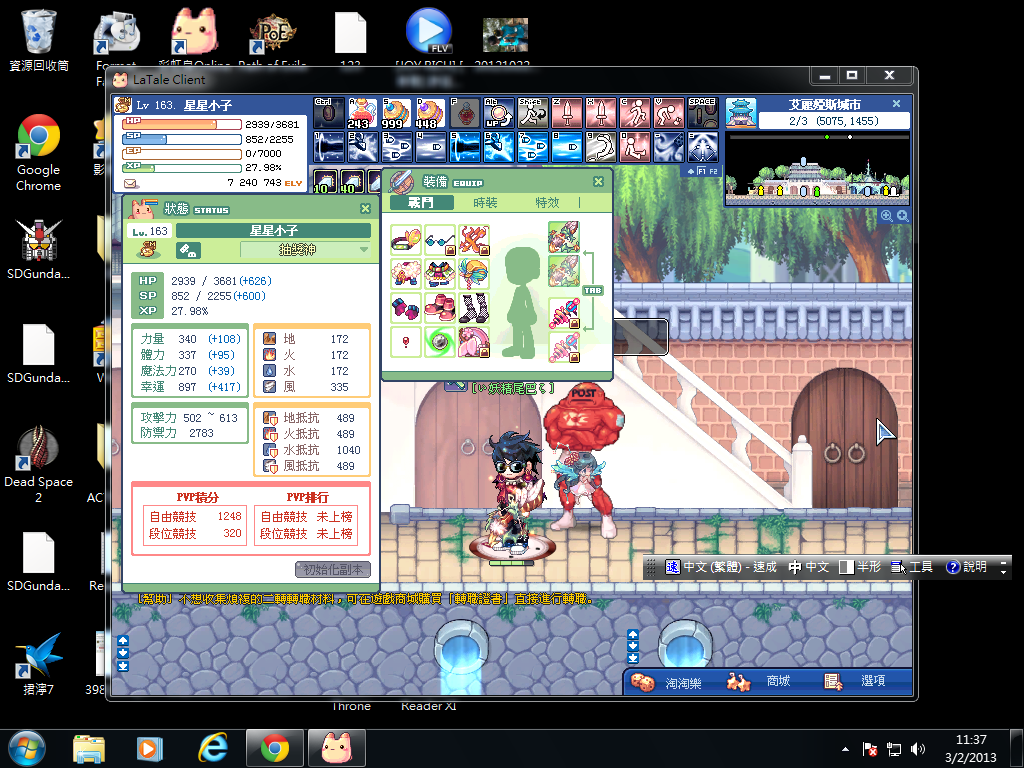
Task: Activate the multi-bullet skill in slot 3
Action: click(x=396, y=147)
